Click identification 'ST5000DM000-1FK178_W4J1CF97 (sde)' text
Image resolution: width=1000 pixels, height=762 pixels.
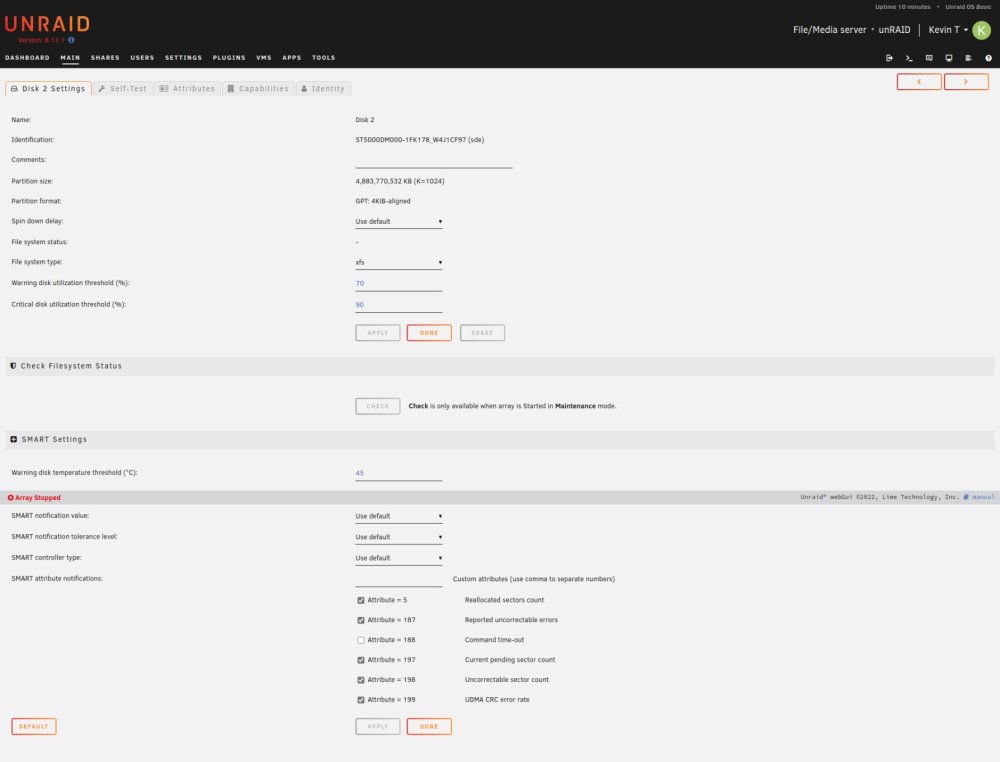point(420,140)
